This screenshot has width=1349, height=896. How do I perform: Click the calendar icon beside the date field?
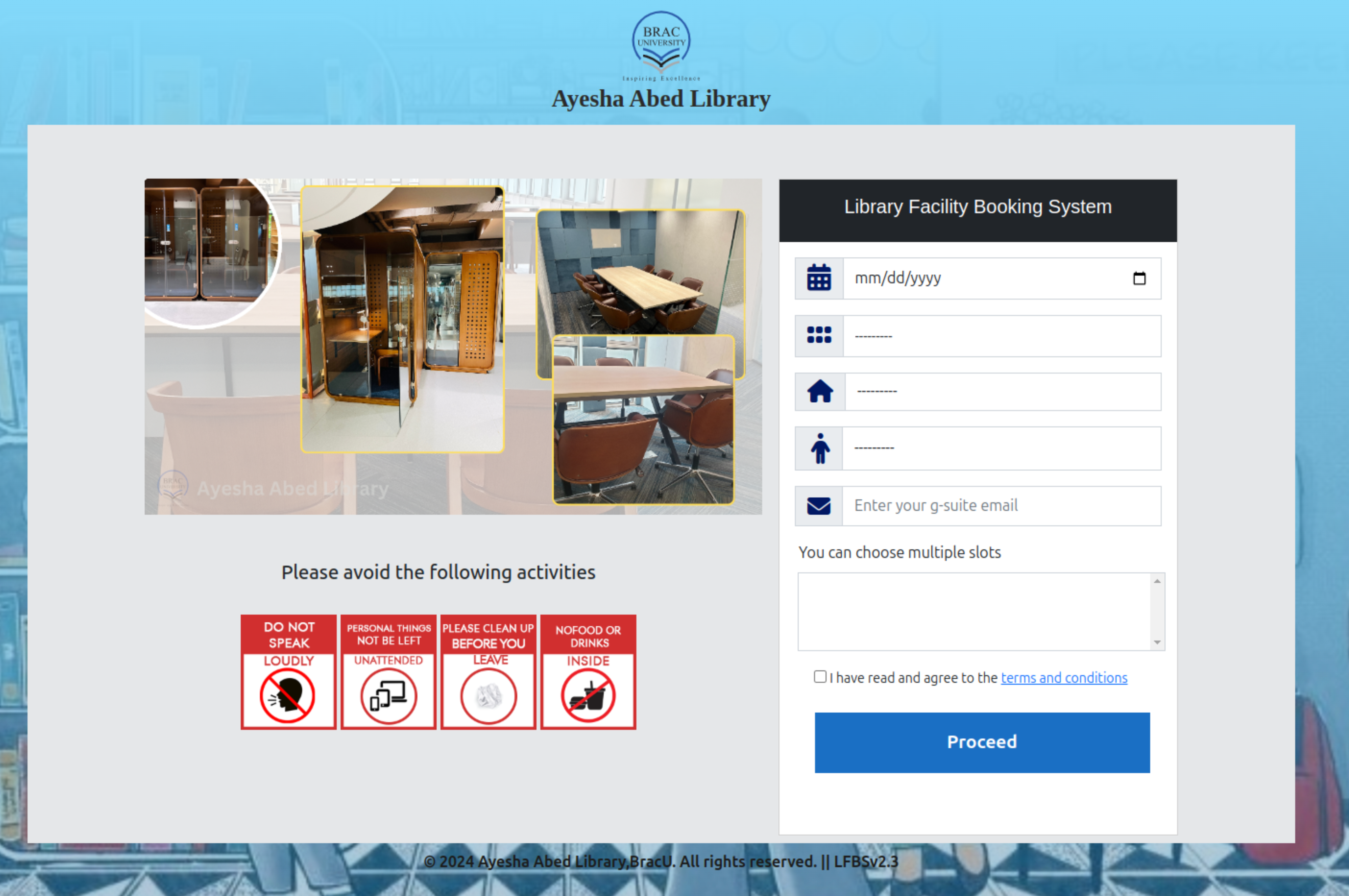[x=819, y=278]
